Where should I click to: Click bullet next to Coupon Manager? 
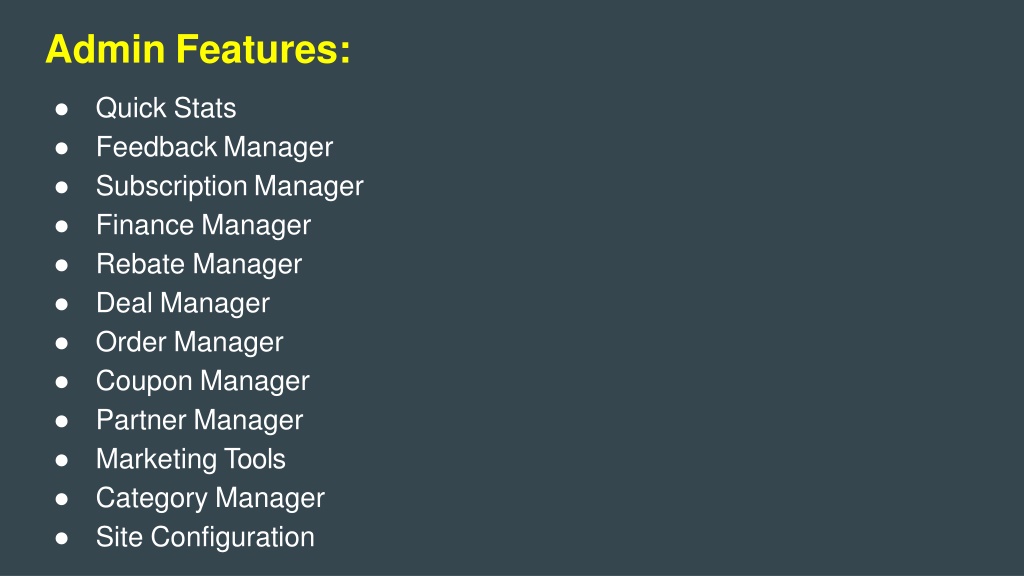click(x=61, y=382)
